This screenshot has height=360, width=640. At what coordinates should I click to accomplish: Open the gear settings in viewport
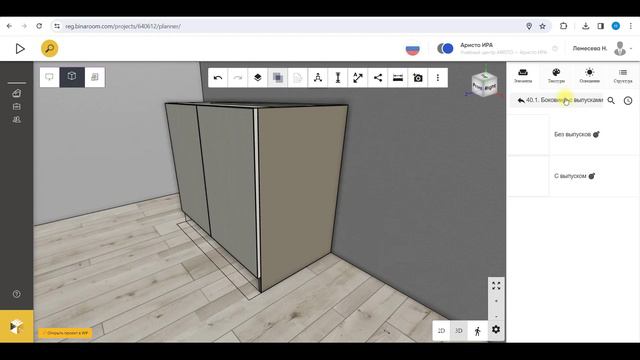496,329
